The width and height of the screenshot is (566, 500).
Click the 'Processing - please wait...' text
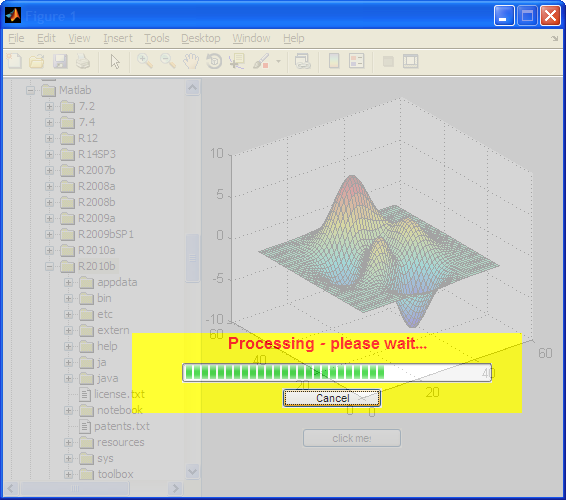coord(327,343)
